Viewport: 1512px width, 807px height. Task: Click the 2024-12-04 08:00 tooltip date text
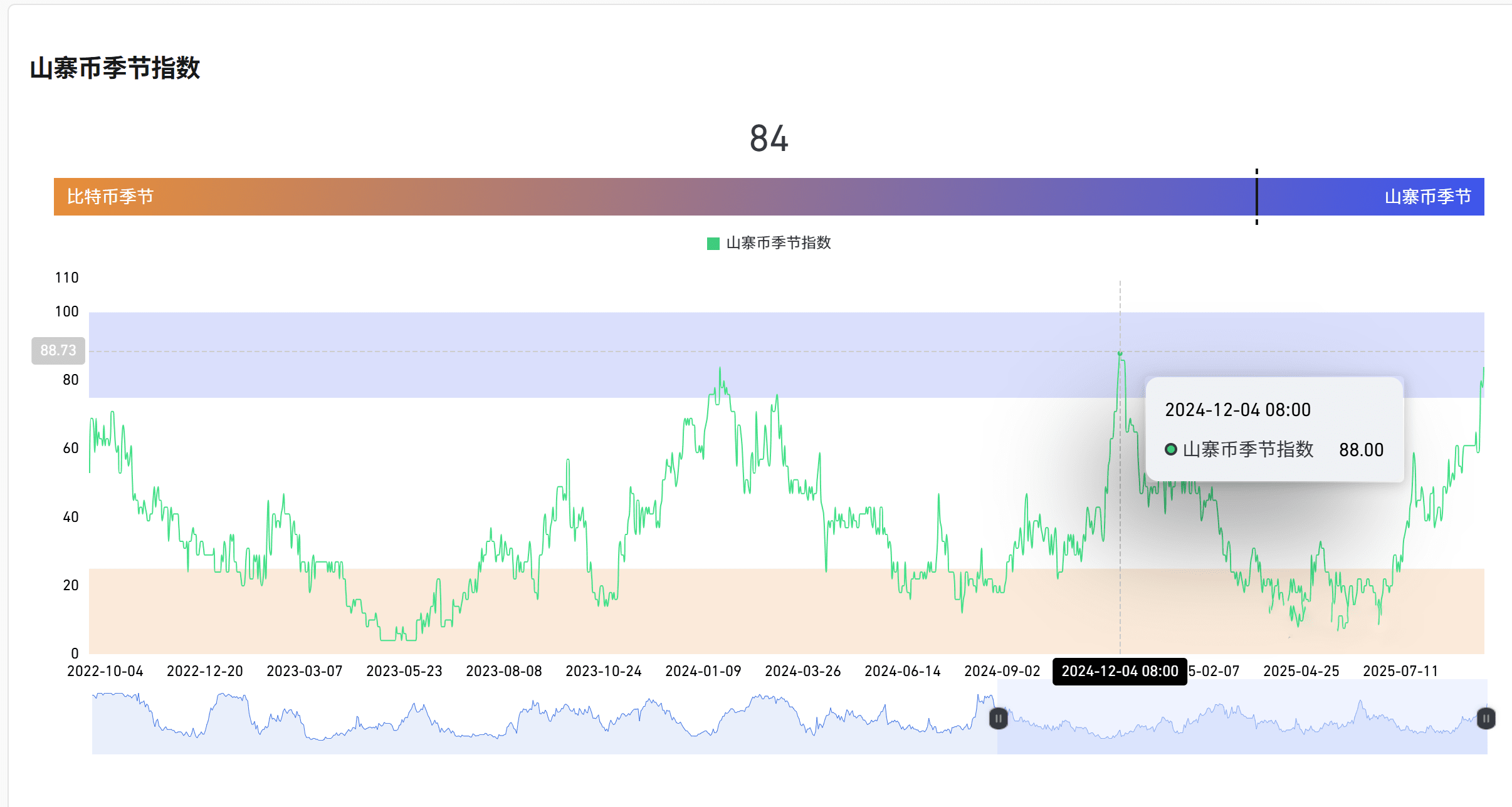coord(1237,410)
